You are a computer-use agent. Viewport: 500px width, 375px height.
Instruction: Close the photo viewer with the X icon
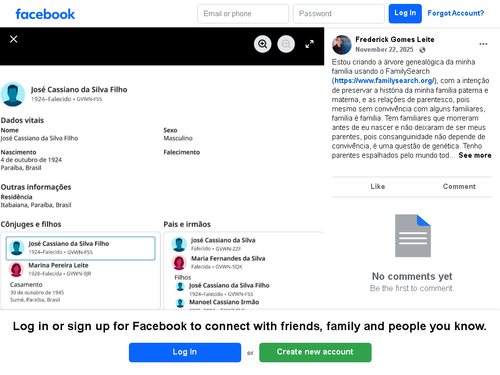(x=14, y=39)
